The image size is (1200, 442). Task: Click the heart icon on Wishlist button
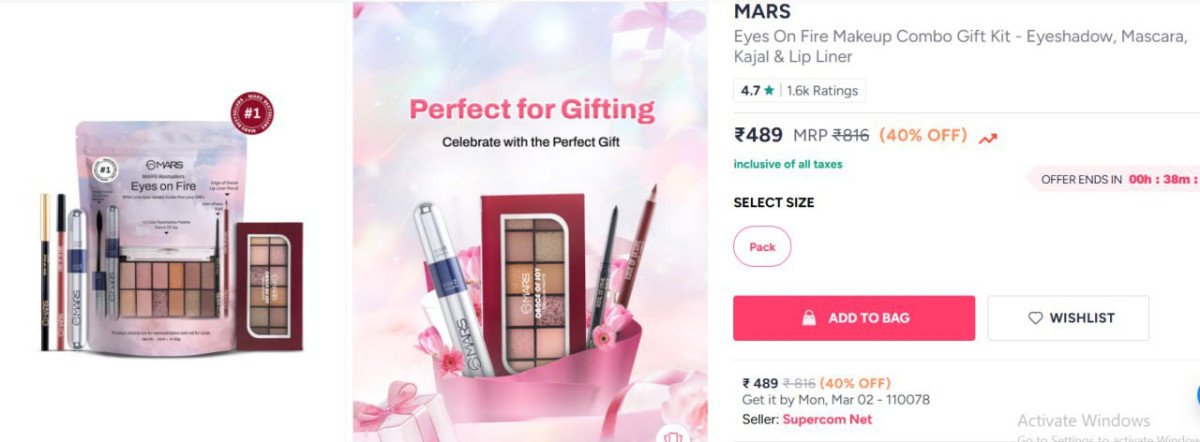click(1035, 318)
